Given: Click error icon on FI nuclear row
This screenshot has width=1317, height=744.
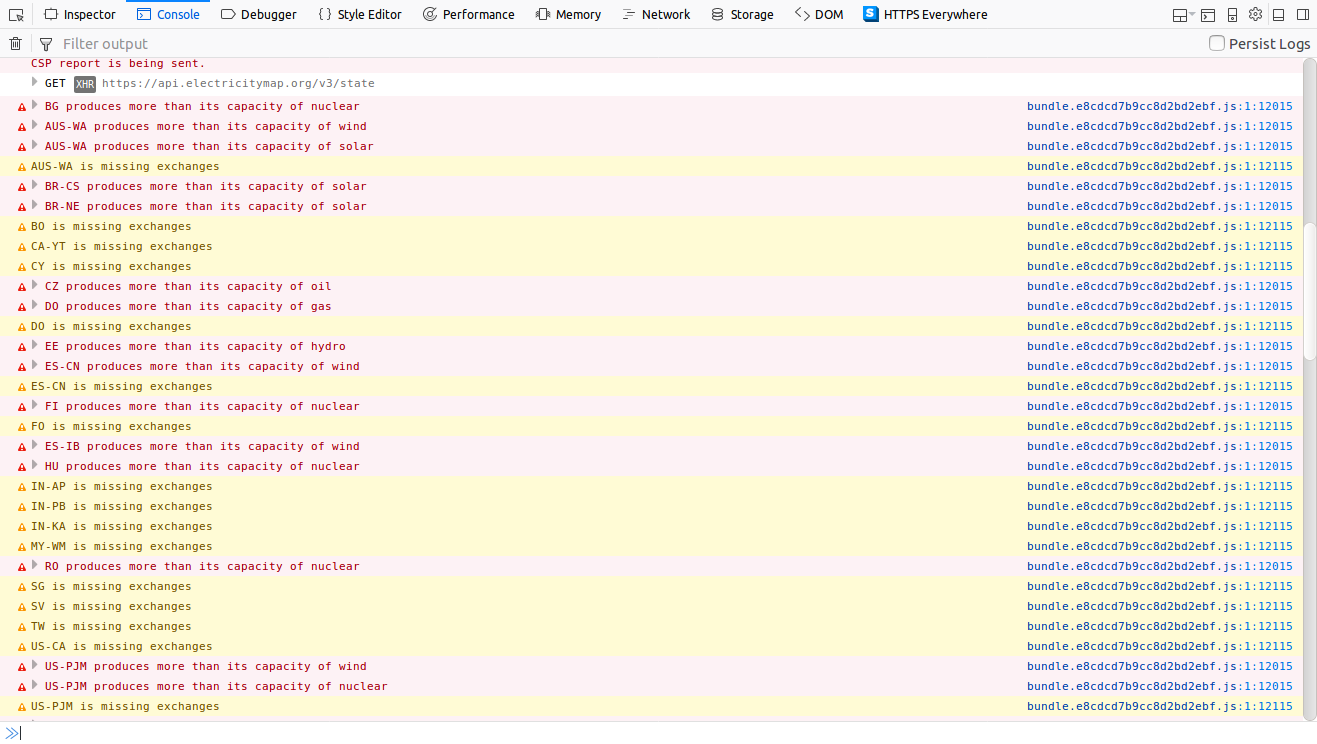Looking at the screenshot, I should click(x=22, y=407).
